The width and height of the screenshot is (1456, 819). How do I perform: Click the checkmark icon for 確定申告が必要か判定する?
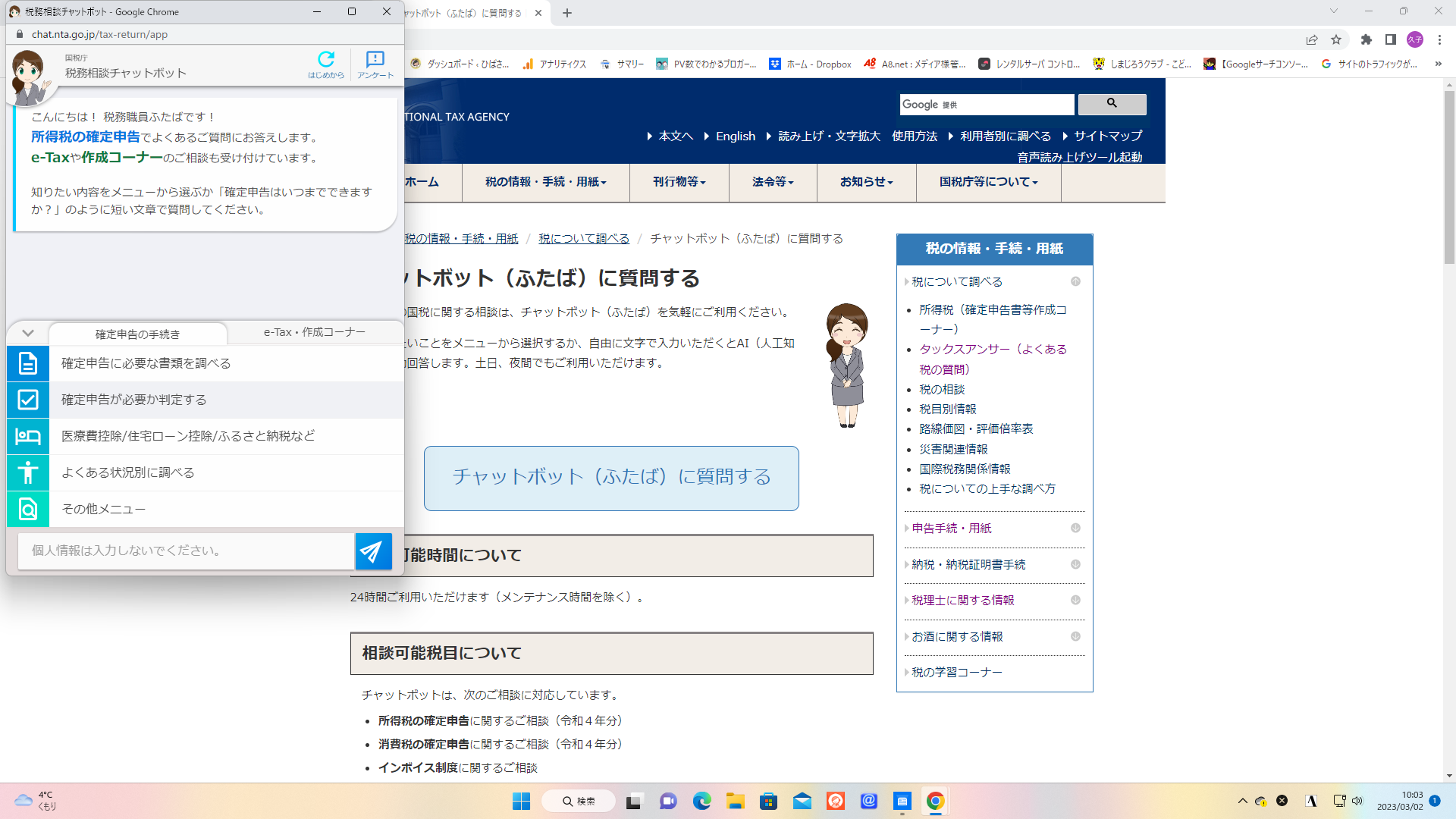pyautogui.click(x=28, y=400)
